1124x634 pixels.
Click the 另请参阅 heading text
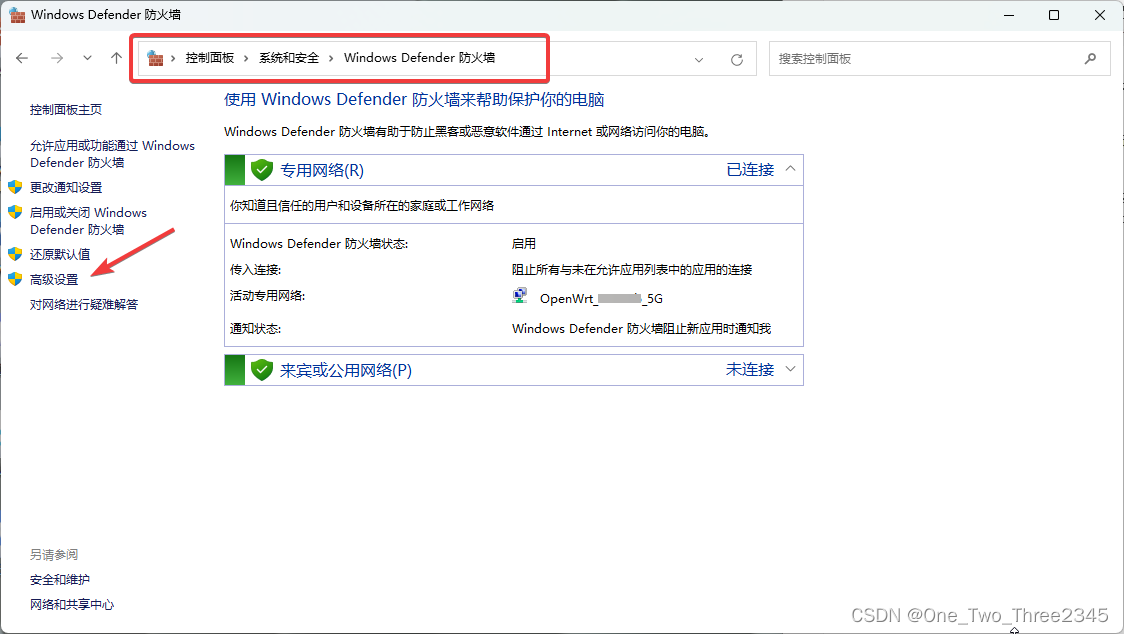coord(54,554)
